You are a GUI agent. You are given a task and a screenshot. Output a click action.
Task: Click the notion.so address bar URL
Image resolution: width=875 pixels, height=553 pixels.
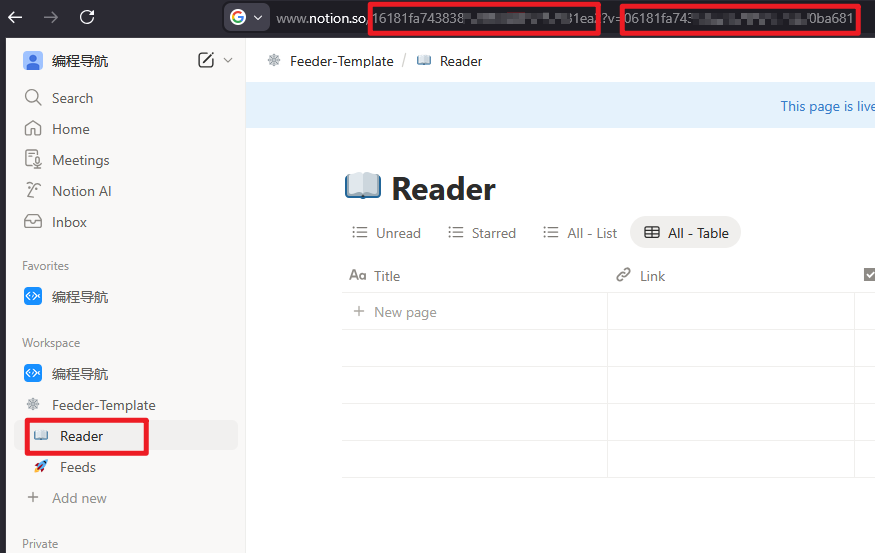point(565,18)
